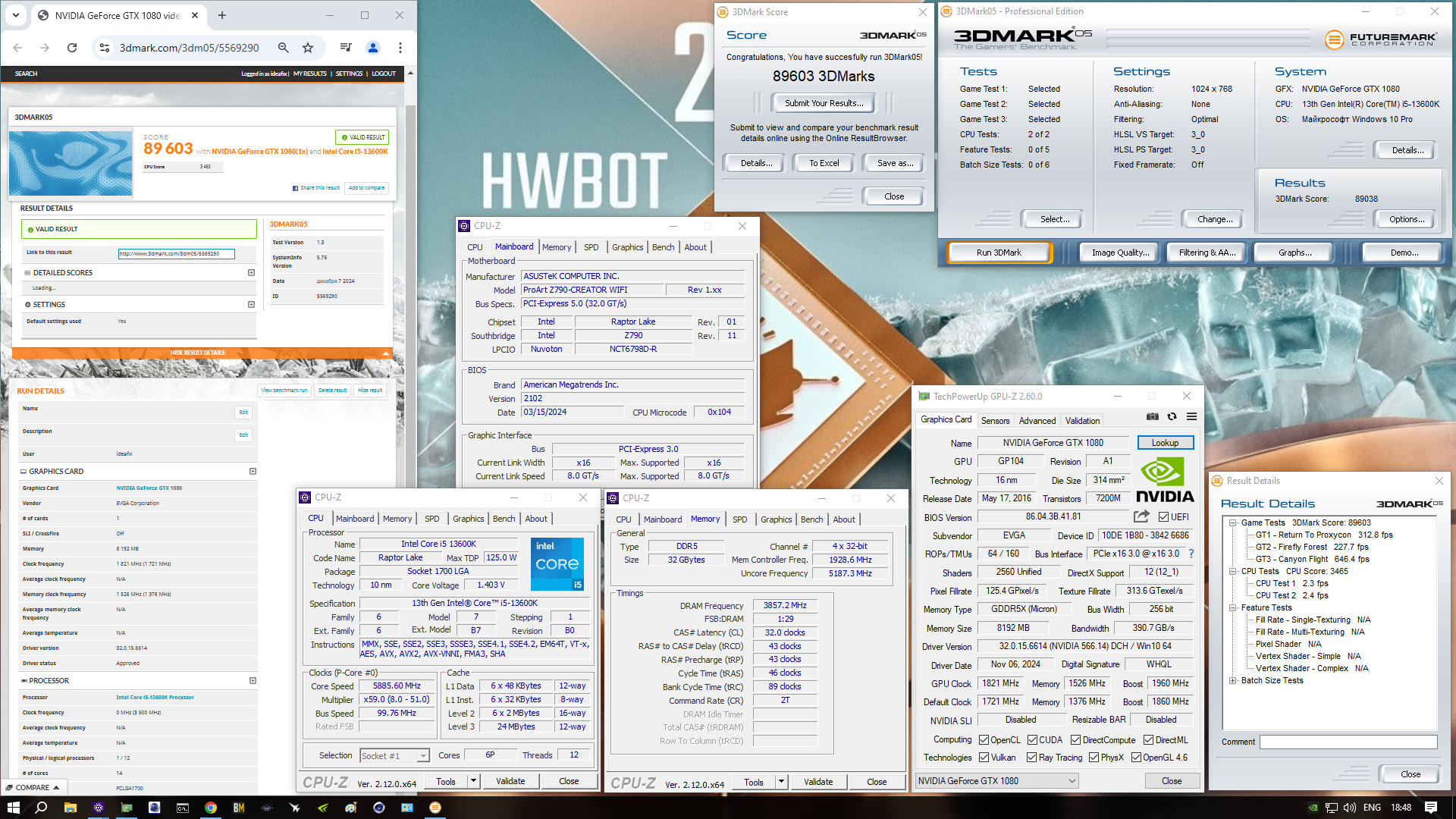Click command prompt icon in taskbar
This screenshot has width=1456, height=819.
pos(183,808)
